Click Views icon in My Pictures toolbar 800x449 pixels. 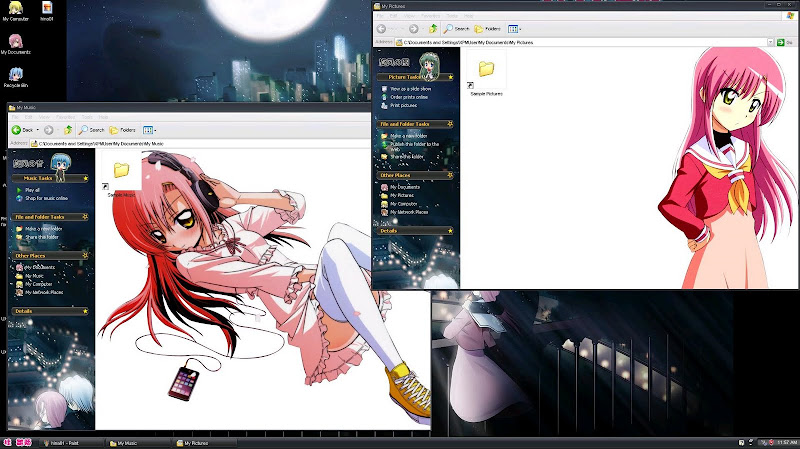pos(513,29)
